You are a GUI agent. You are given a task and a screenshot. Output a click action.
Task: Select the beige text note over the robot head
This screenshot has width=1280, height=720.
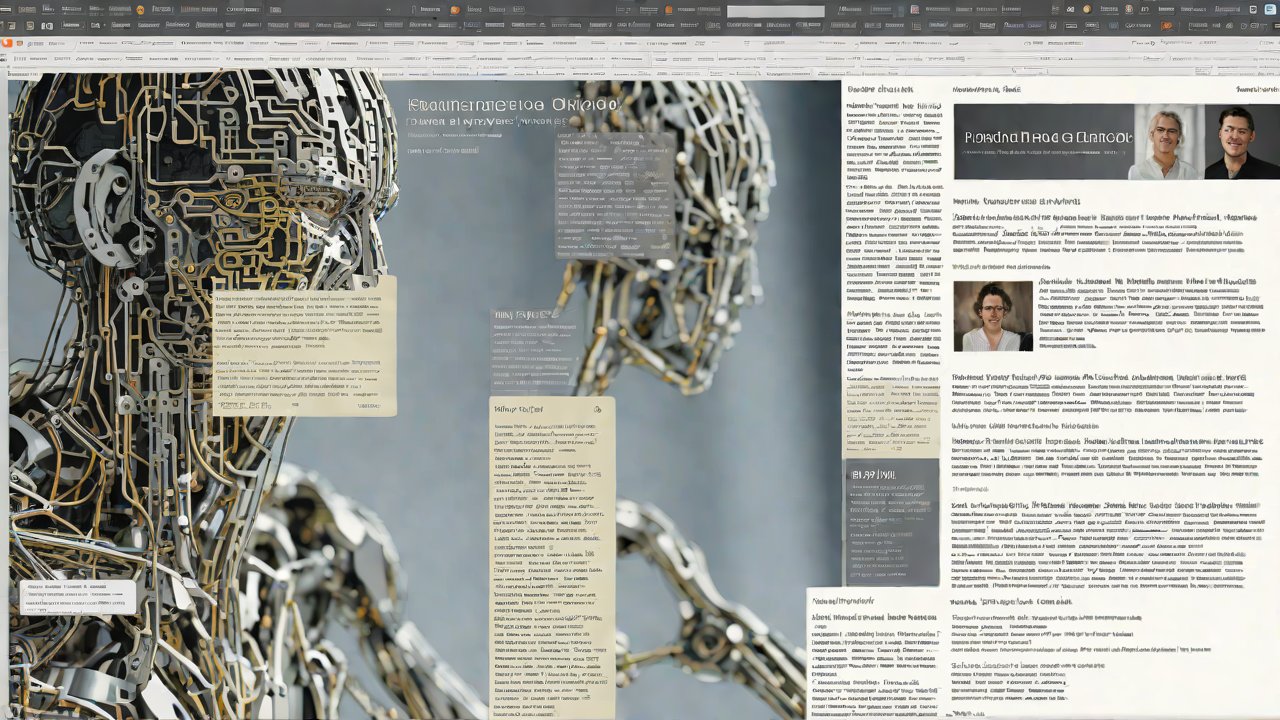click(304, 345)
